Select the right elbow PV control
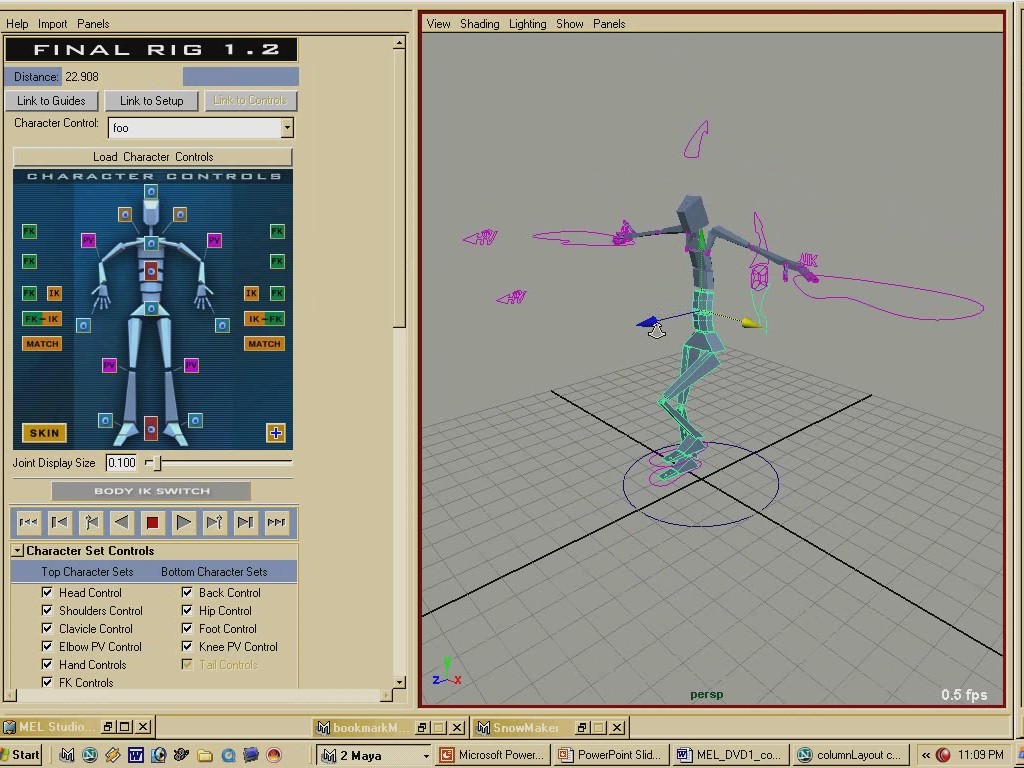 [x=214, y=241]
